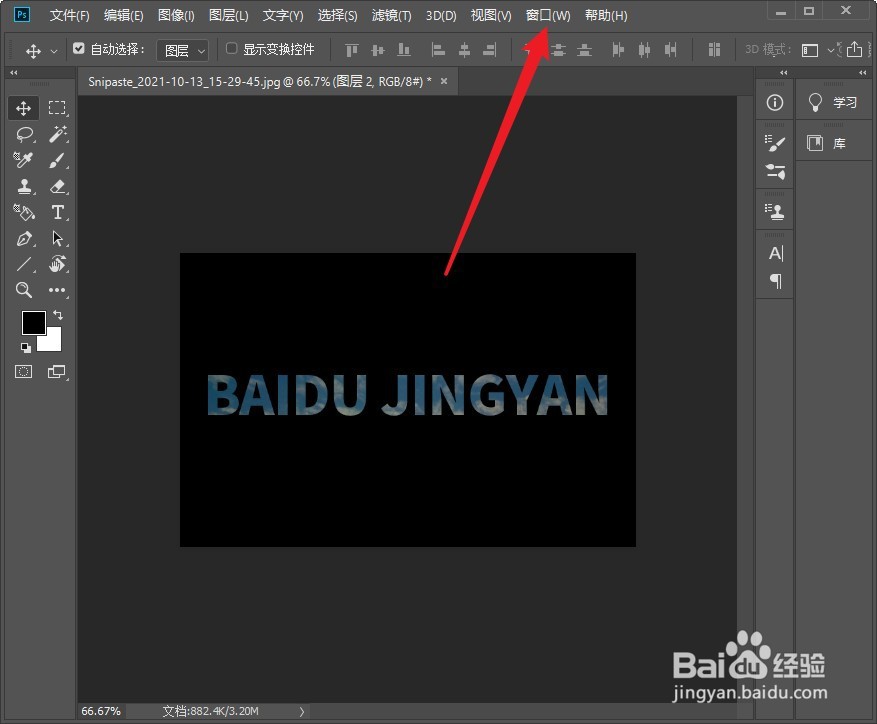Click the black foreground color swatch

pyautogui.click(x=32, y=321)
